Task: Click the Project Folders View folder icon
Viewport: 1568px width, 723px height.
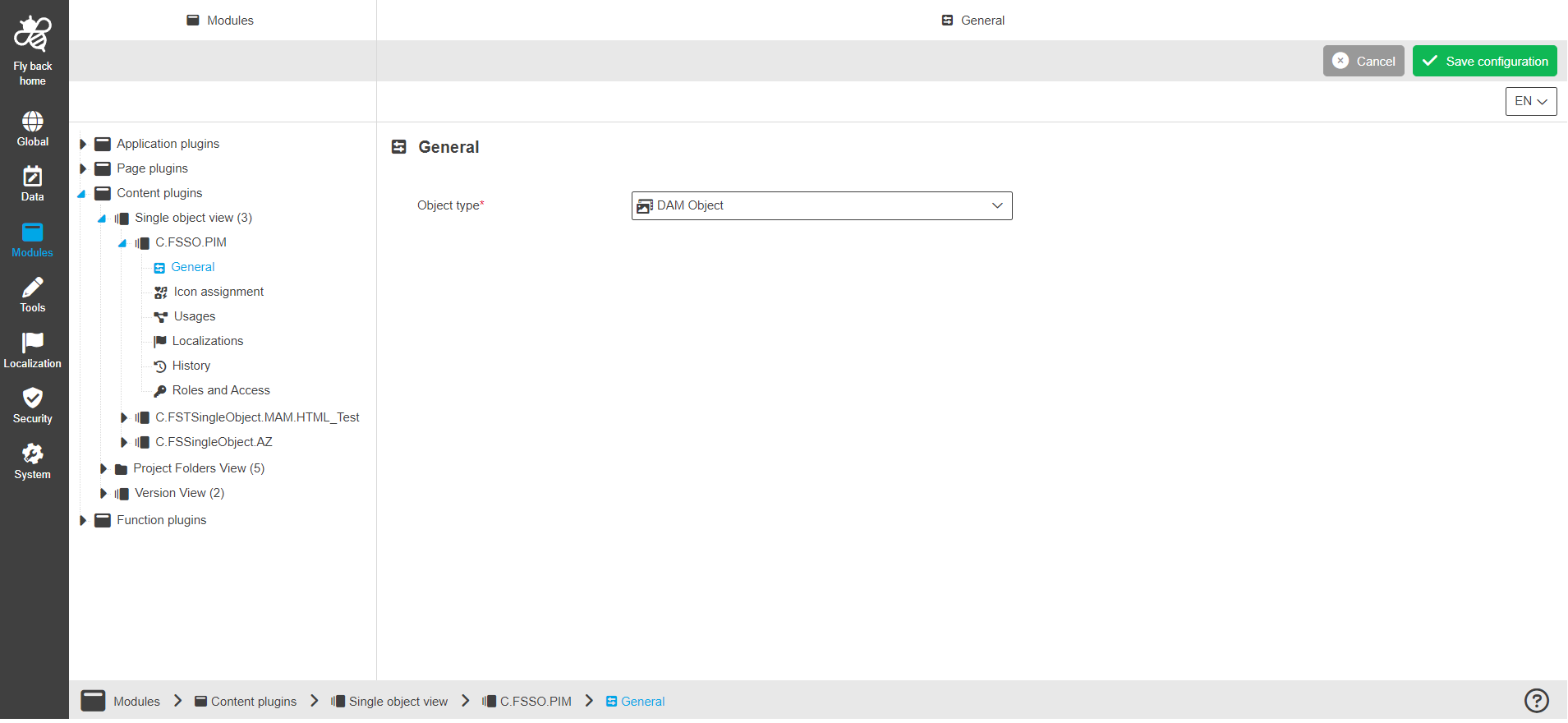Action: (121, 469)
